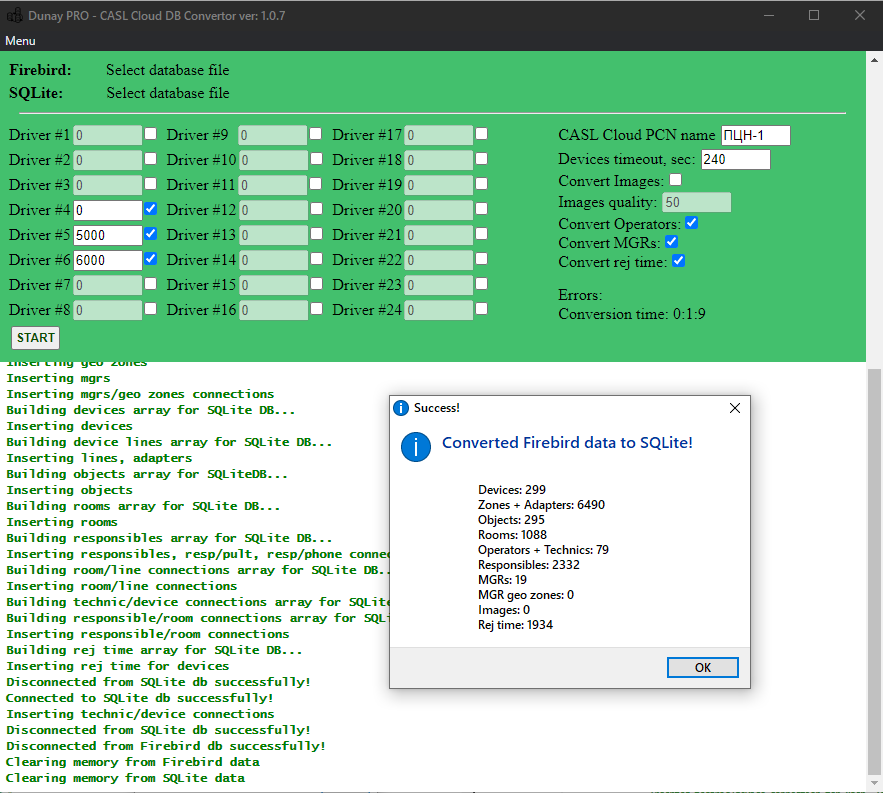
Task: Enable the Driver #3 checkbox
Action: tap(151, 184)
